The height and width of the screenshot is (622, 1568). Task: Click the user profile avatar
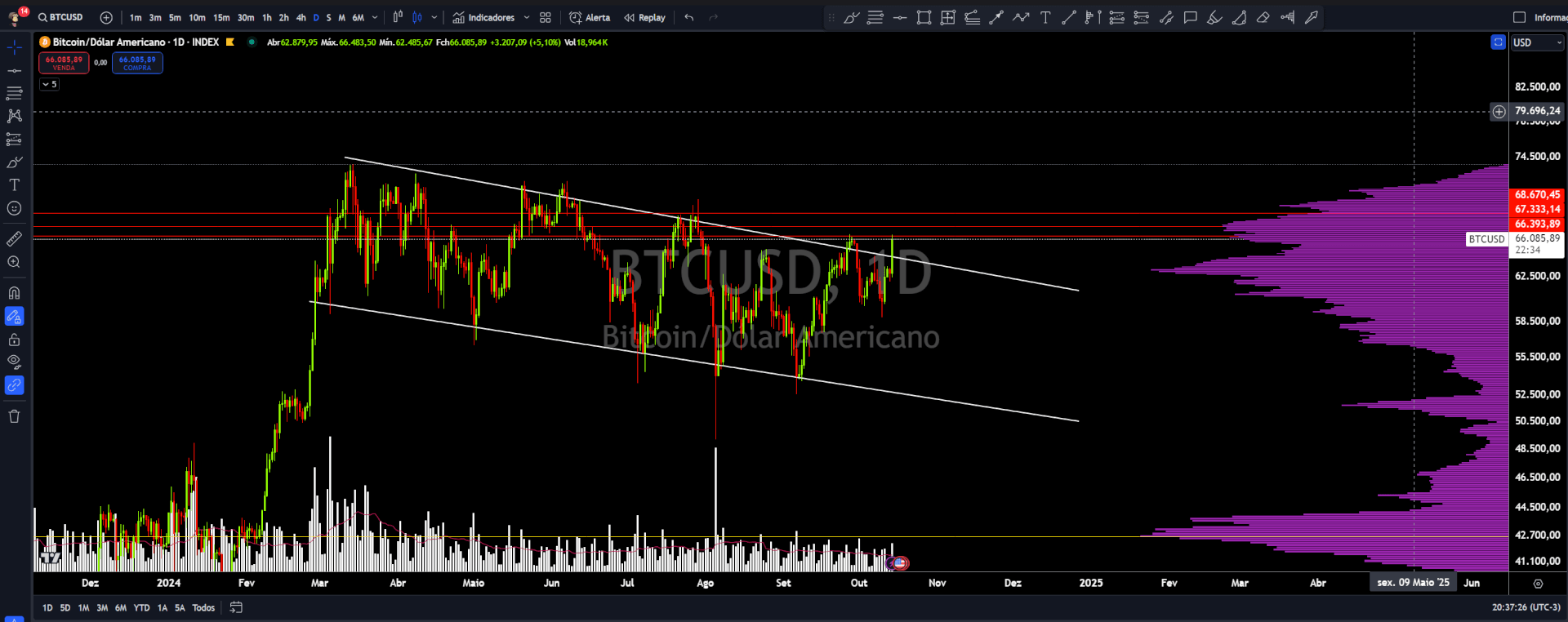pos(14,19)
